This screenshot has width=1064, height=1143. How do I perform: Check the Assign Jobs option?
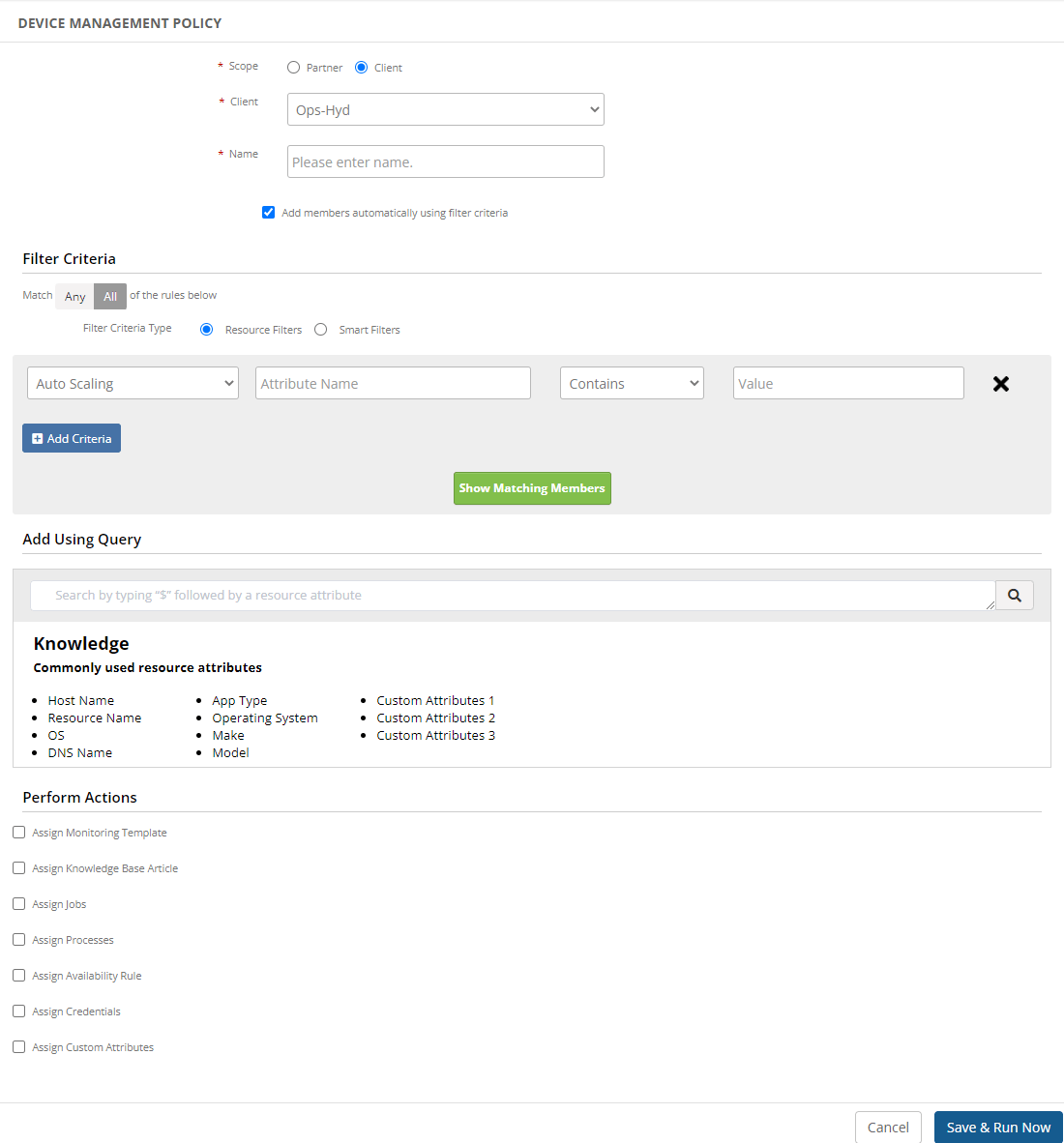(x=18, y=903)
